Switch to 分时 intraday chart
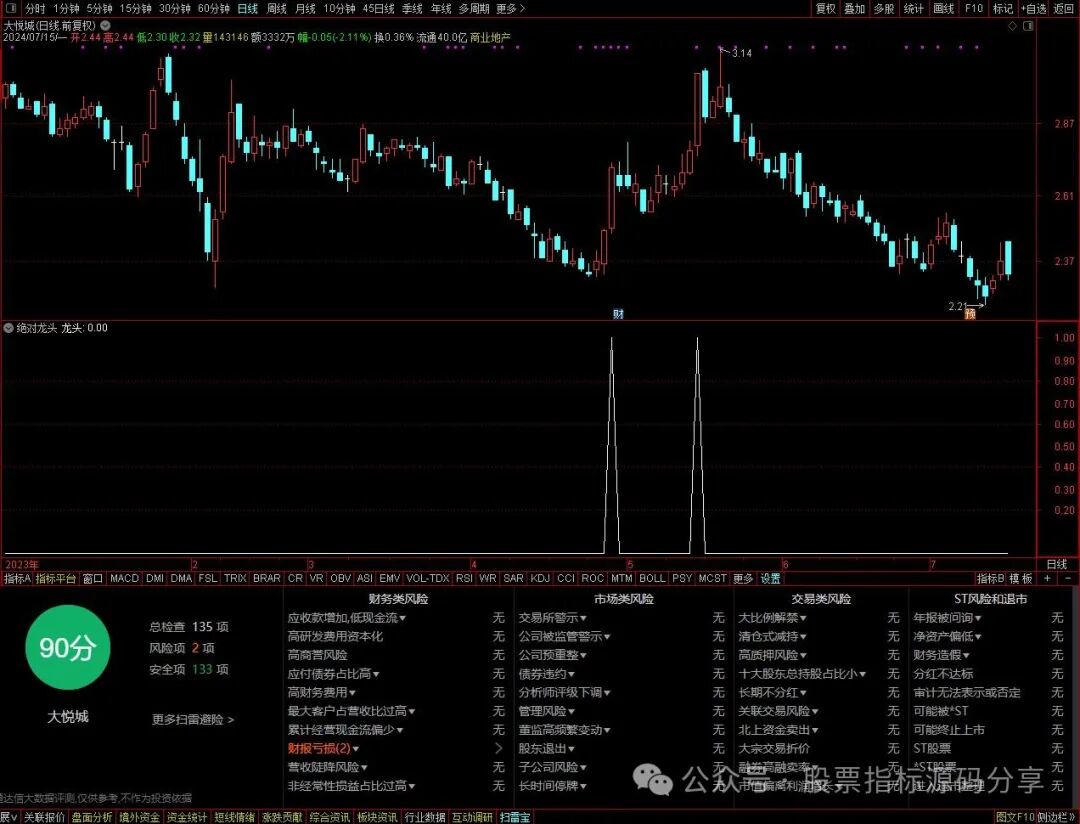The width and height of the screenshot is (1080, 824). [35, 8]
